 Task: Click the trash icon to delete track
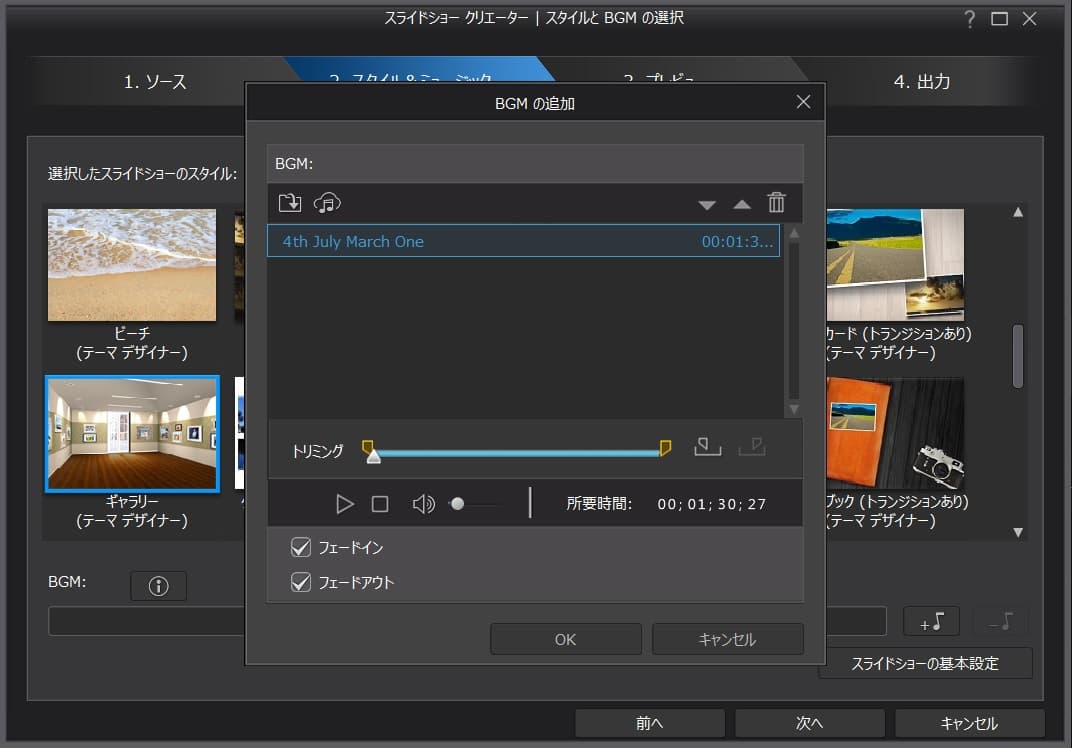[776, 203]
